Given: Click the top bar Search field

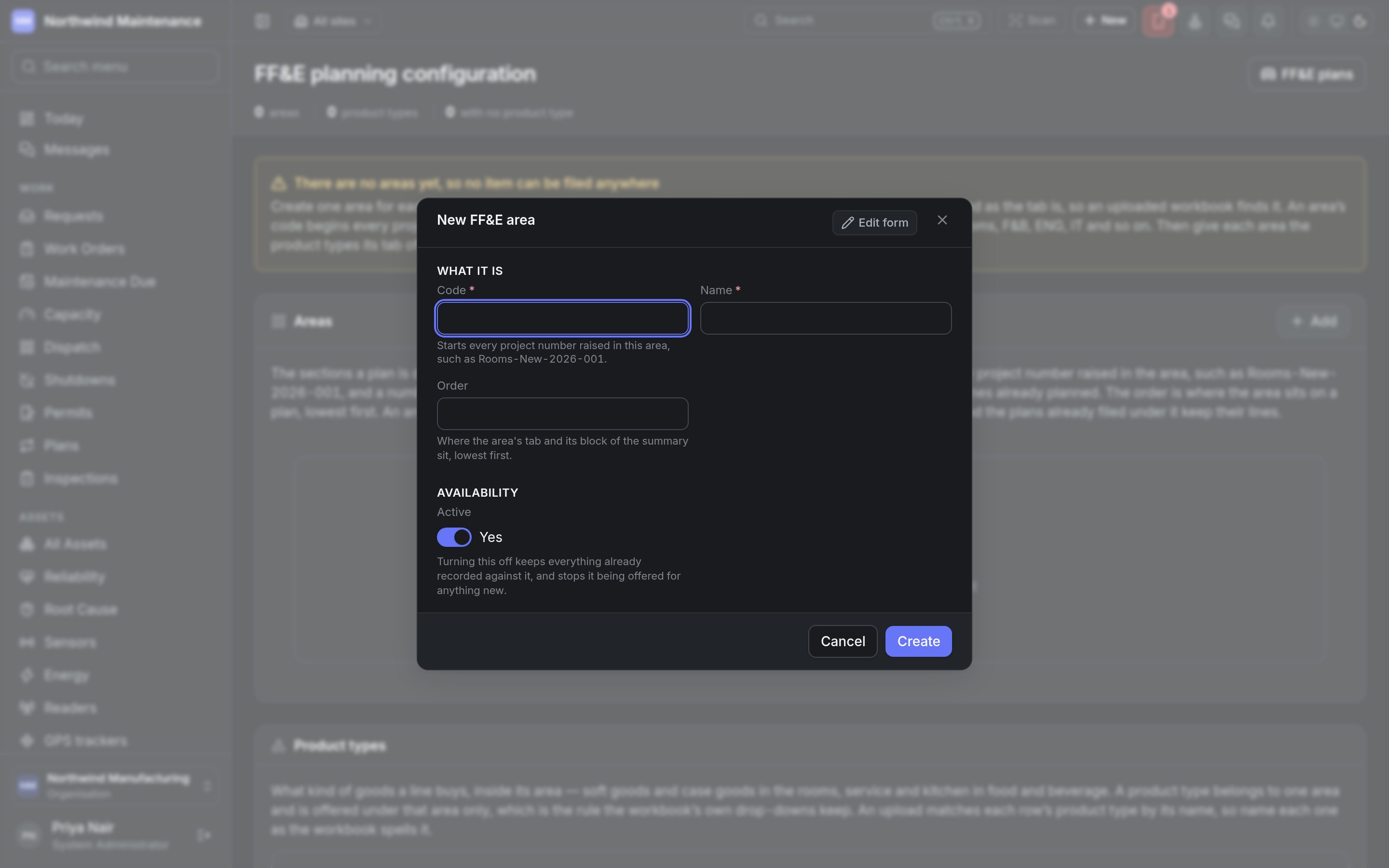Looking at the screenshot, I should [867, 21].
